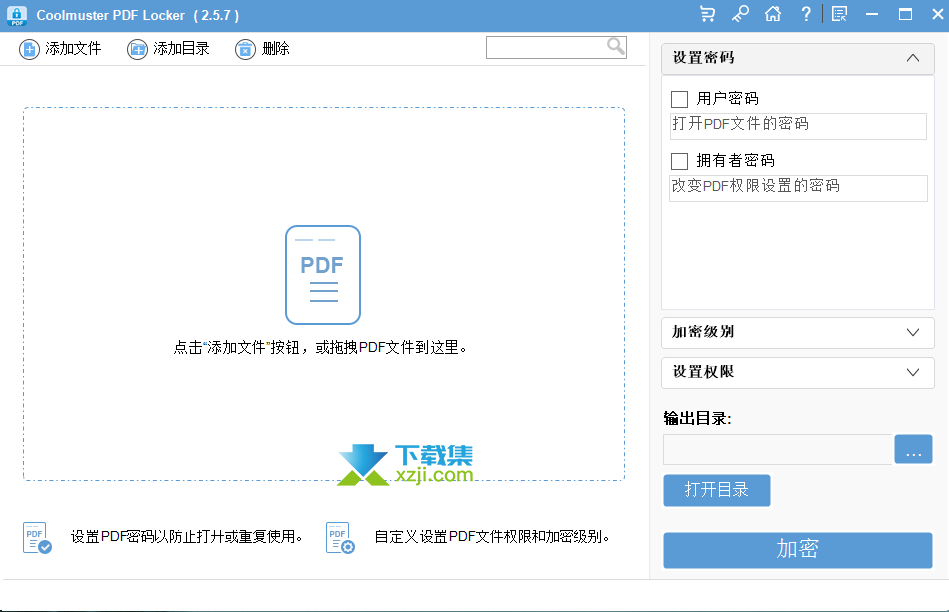The image size is (949, 612).
Task: Click the shopping cart purchase icon
Action: point(707,14)
